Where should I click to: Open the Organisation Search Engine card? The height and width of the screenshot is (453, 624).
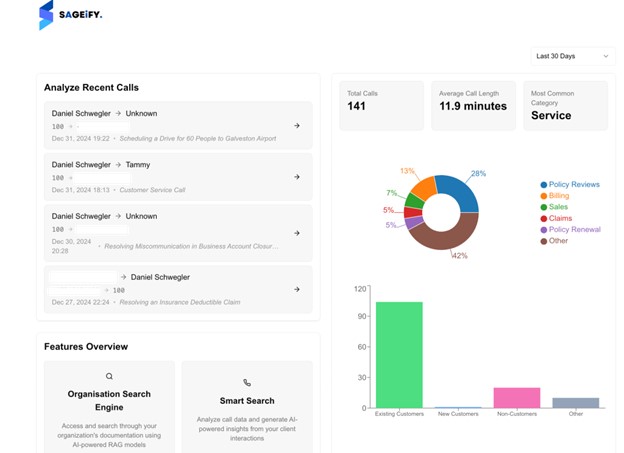(x=109, y=407)
